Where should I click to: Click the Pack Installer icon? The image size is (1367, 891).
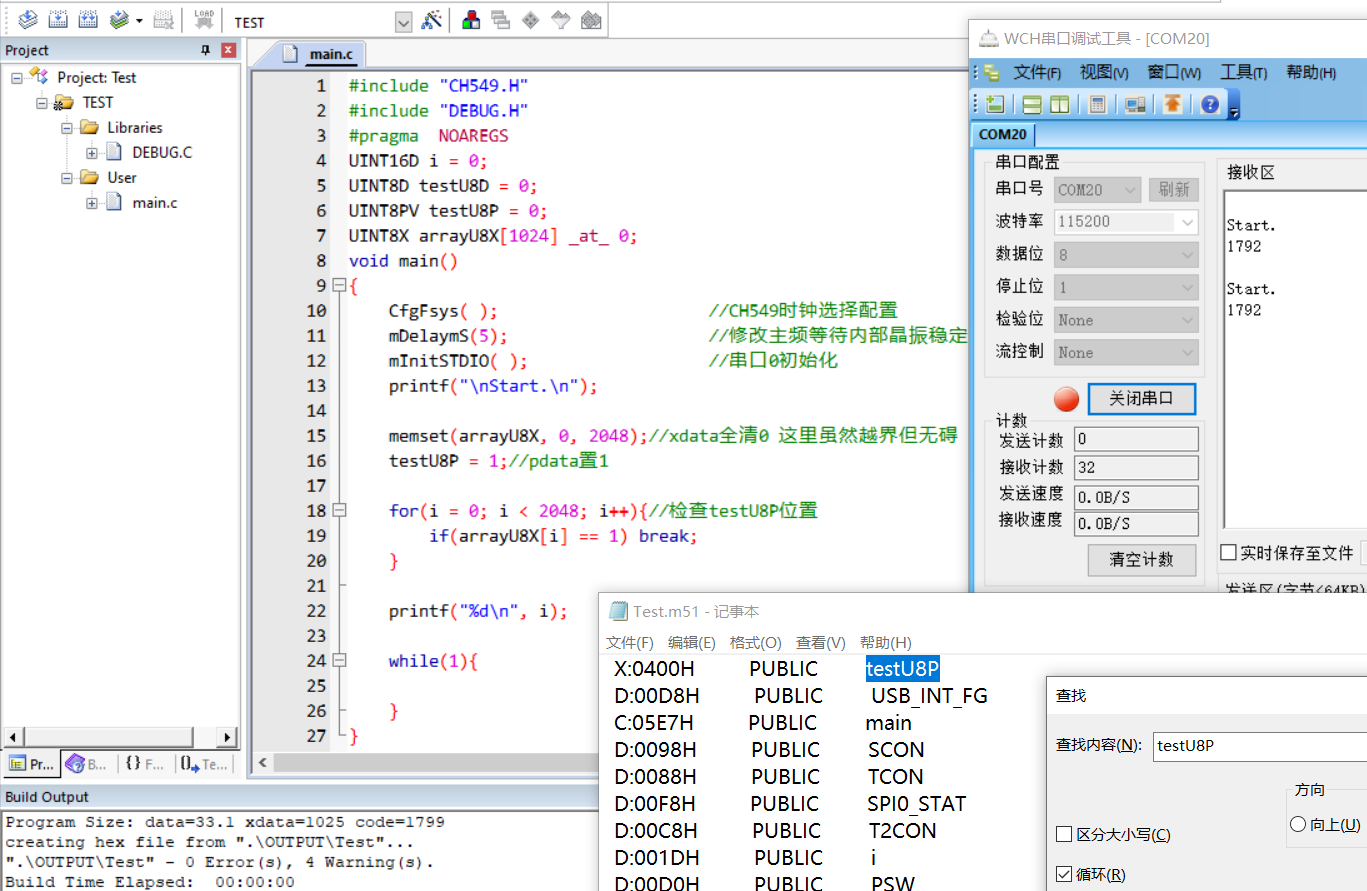coord(591,20)
